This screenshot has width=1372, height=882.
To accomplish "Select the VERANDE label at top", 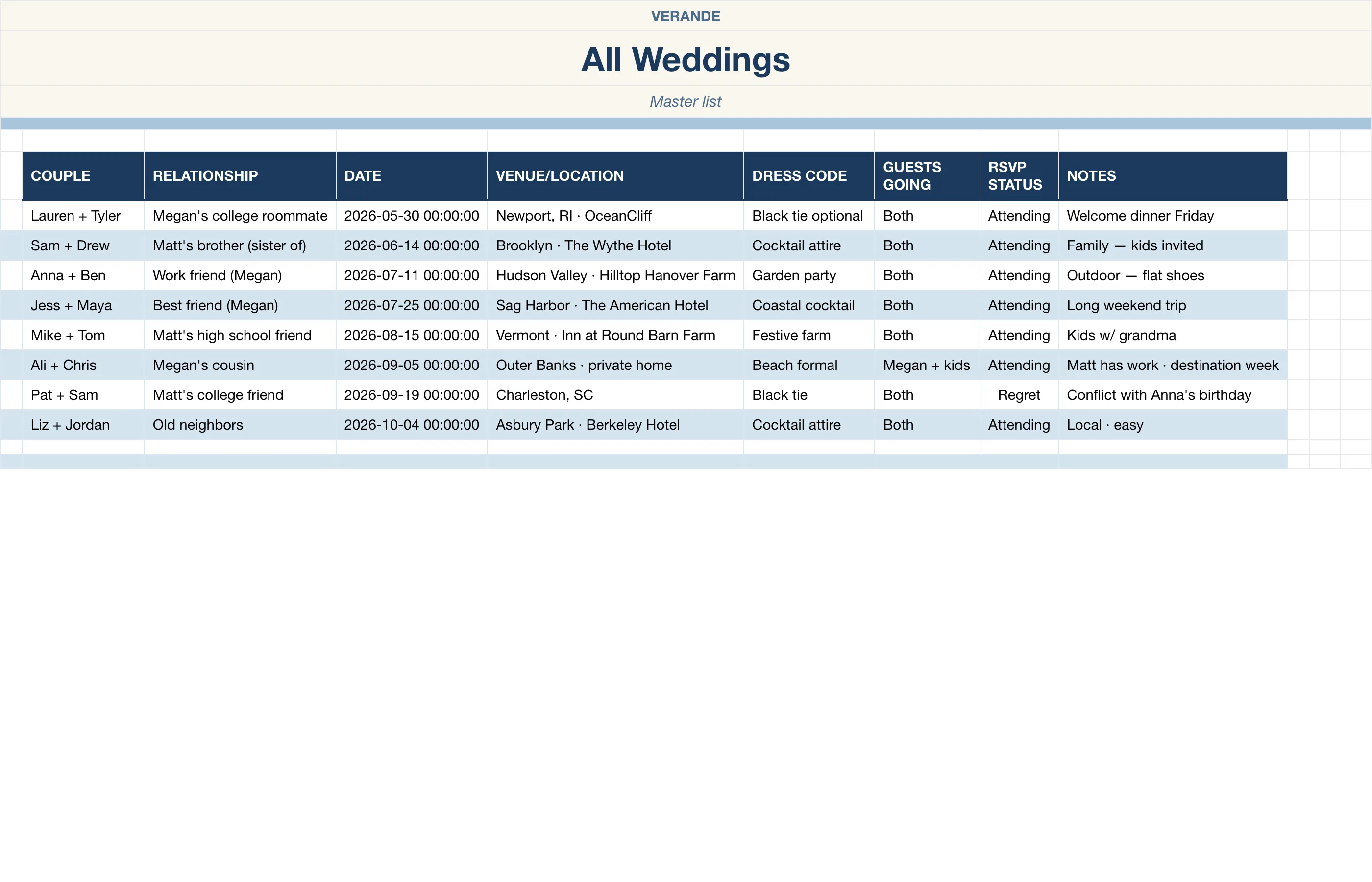I will pos(686,16).
